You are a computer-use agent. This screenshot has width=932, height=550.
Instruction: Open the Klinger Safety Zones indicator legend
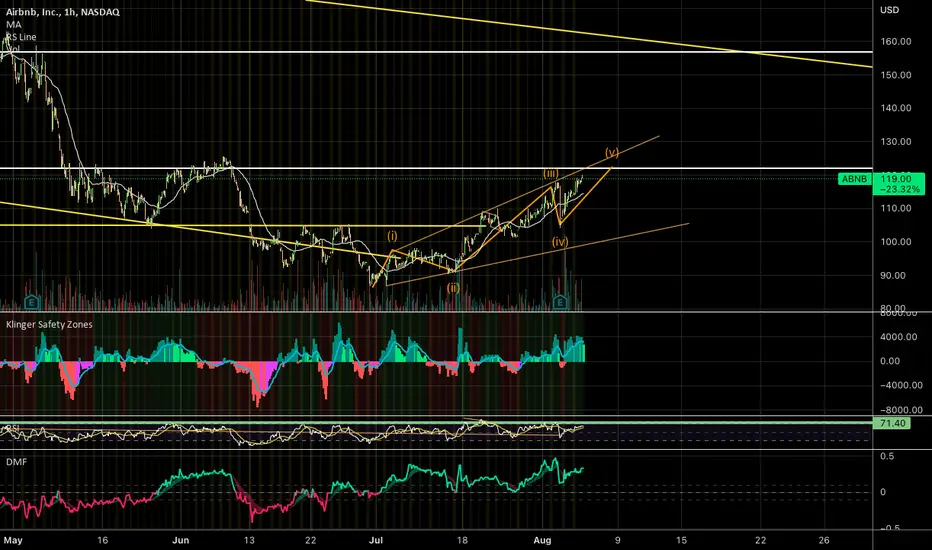[49, 325]
